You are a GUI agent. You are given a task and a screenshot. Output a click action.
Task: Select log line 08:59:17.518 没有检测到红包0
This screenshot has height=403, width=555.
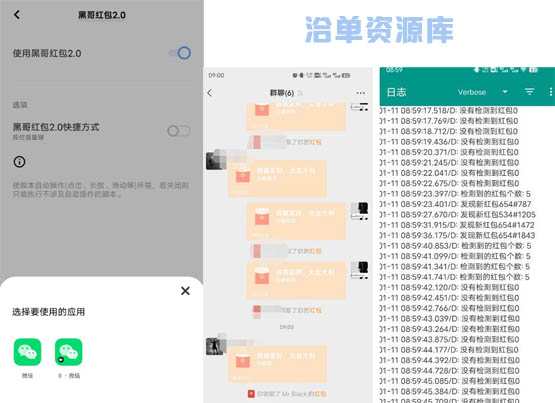[x=449, y=111]
